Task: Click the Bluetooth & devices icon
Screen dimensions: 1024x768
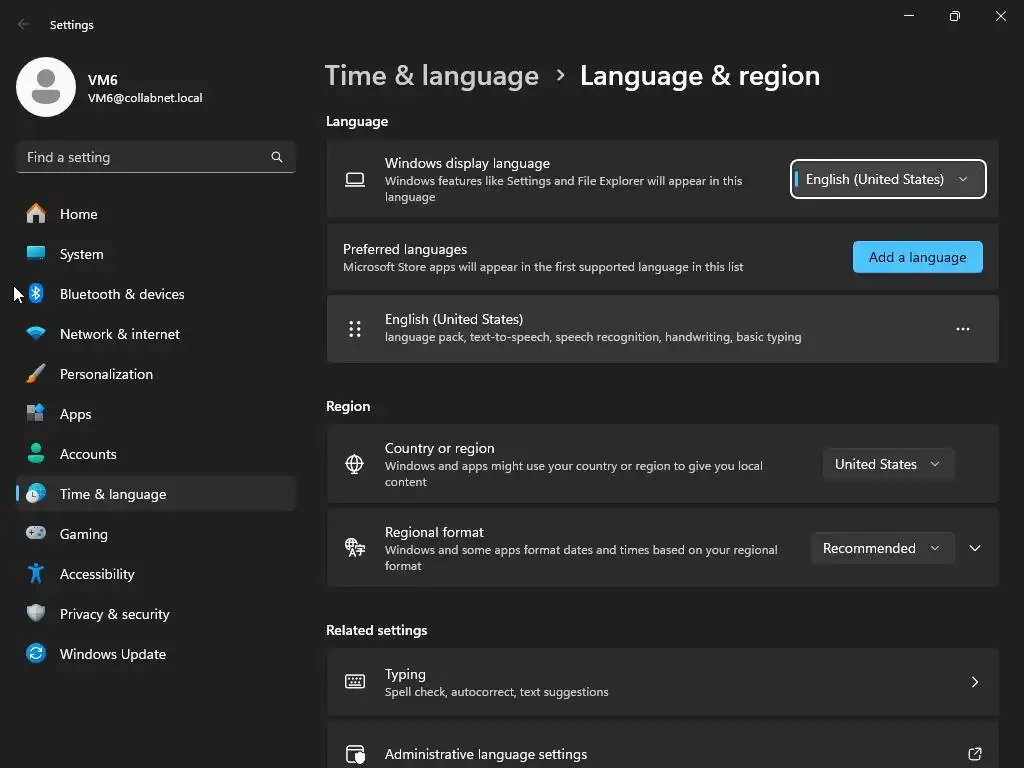Action: click(x=36, y=294)
